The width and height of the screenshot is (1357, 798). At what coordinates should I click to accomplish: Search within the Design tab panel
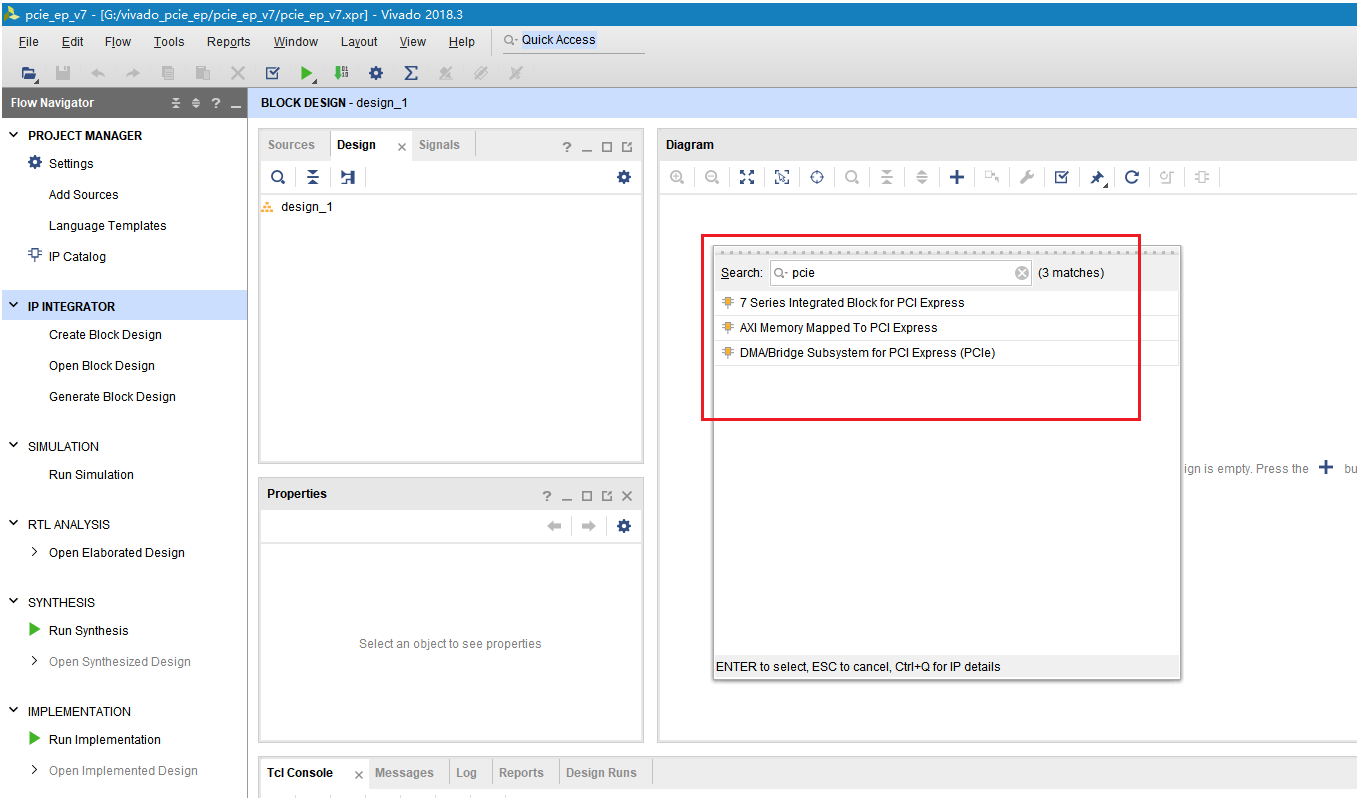pos(278,177)
